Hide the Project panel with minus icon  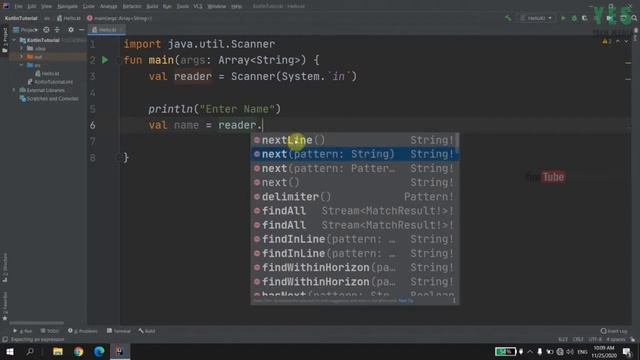click(81, 30)
